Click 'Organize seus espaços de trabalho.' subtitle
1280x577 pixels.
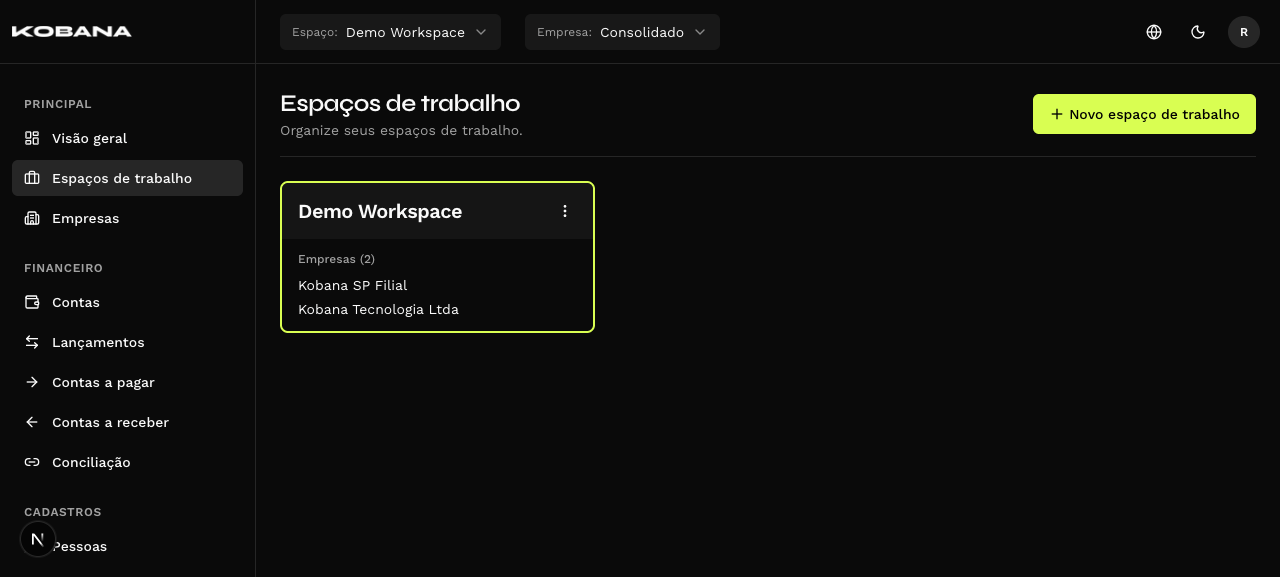click(x=401, y=130)
